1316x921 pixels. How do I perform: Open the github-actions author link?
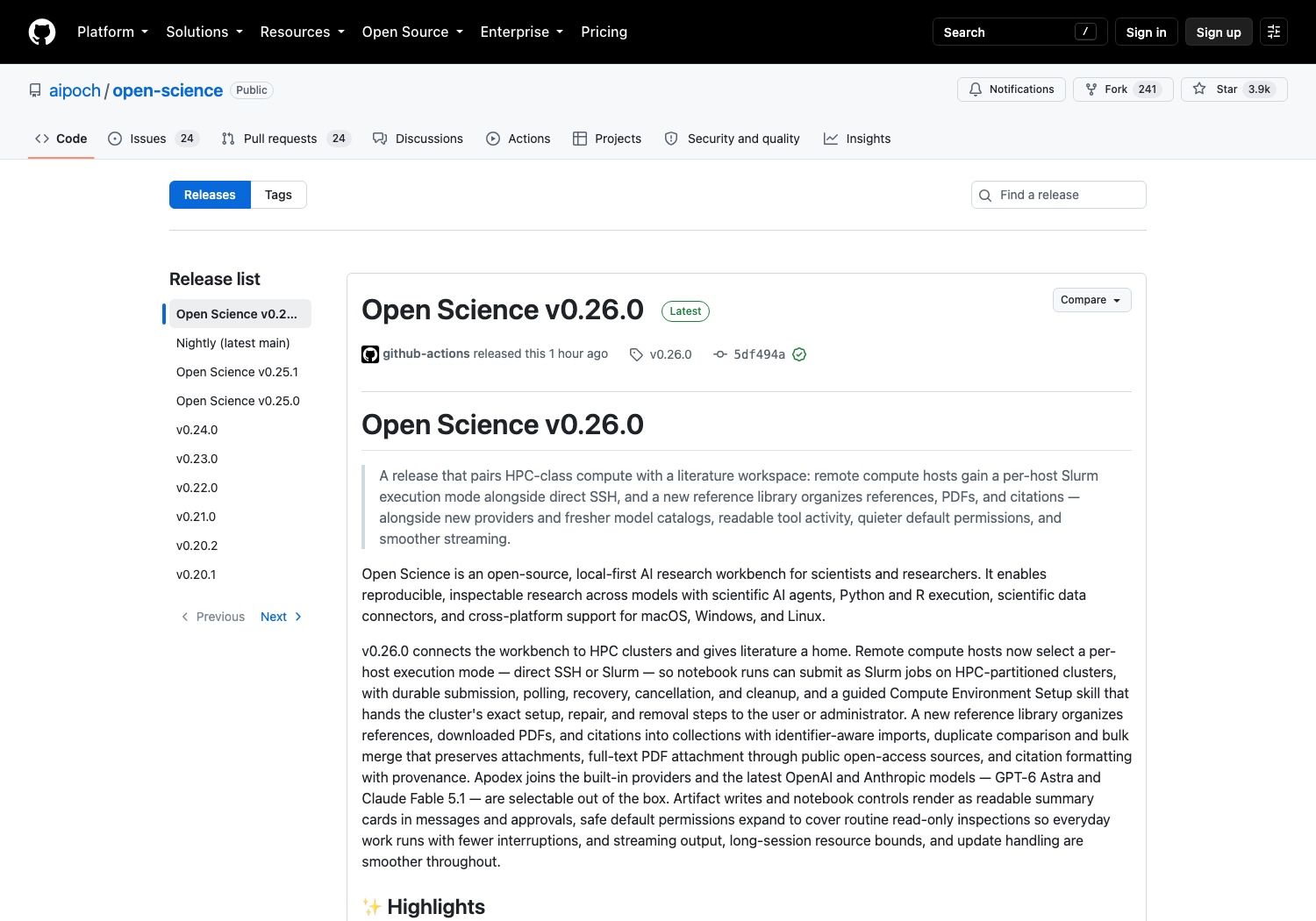click(426, 353)
